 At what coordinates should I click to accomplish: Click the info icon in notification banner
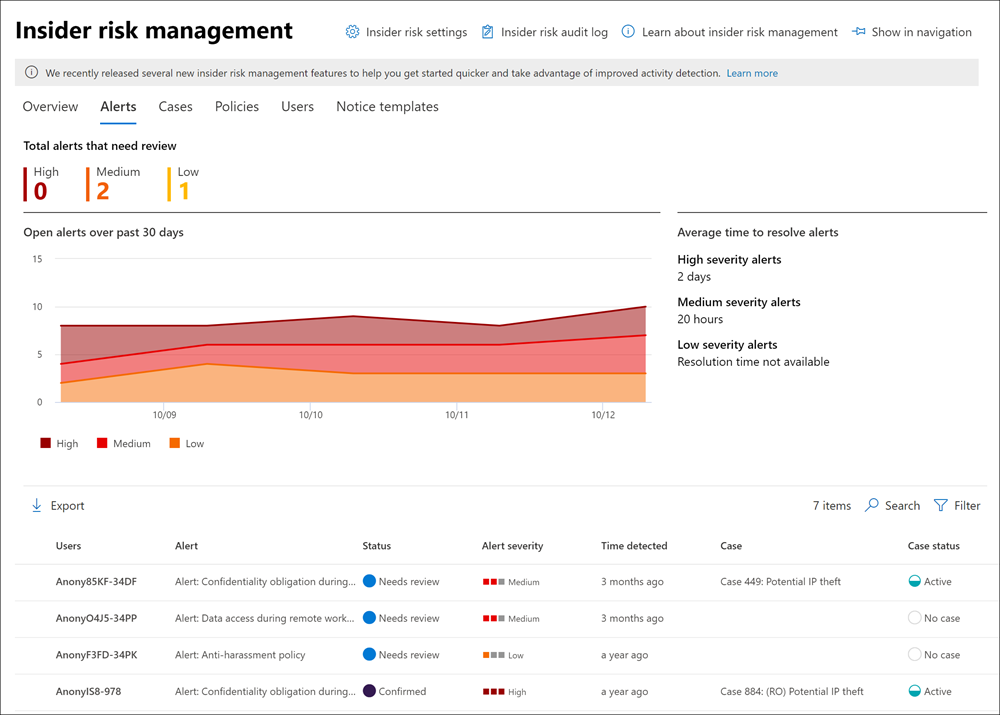tap(32, 73)
